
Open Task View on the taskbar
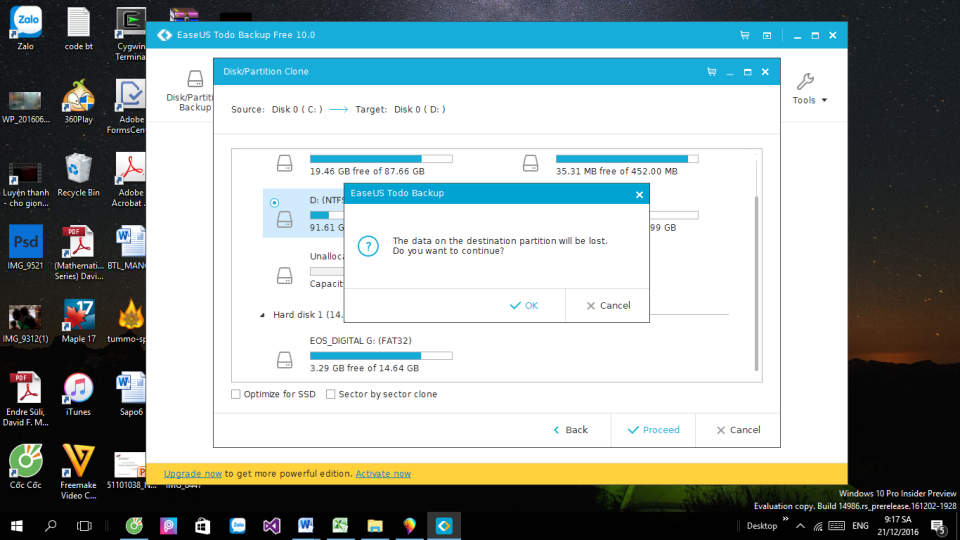point(84,526)
